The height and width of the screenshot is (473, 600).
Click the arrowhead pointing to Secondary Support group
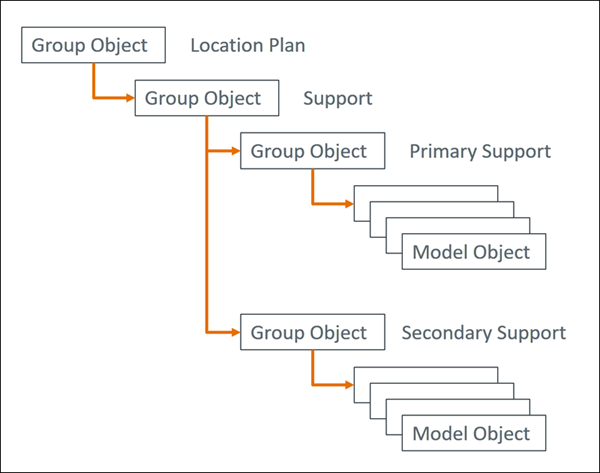[x=235, y=332]
